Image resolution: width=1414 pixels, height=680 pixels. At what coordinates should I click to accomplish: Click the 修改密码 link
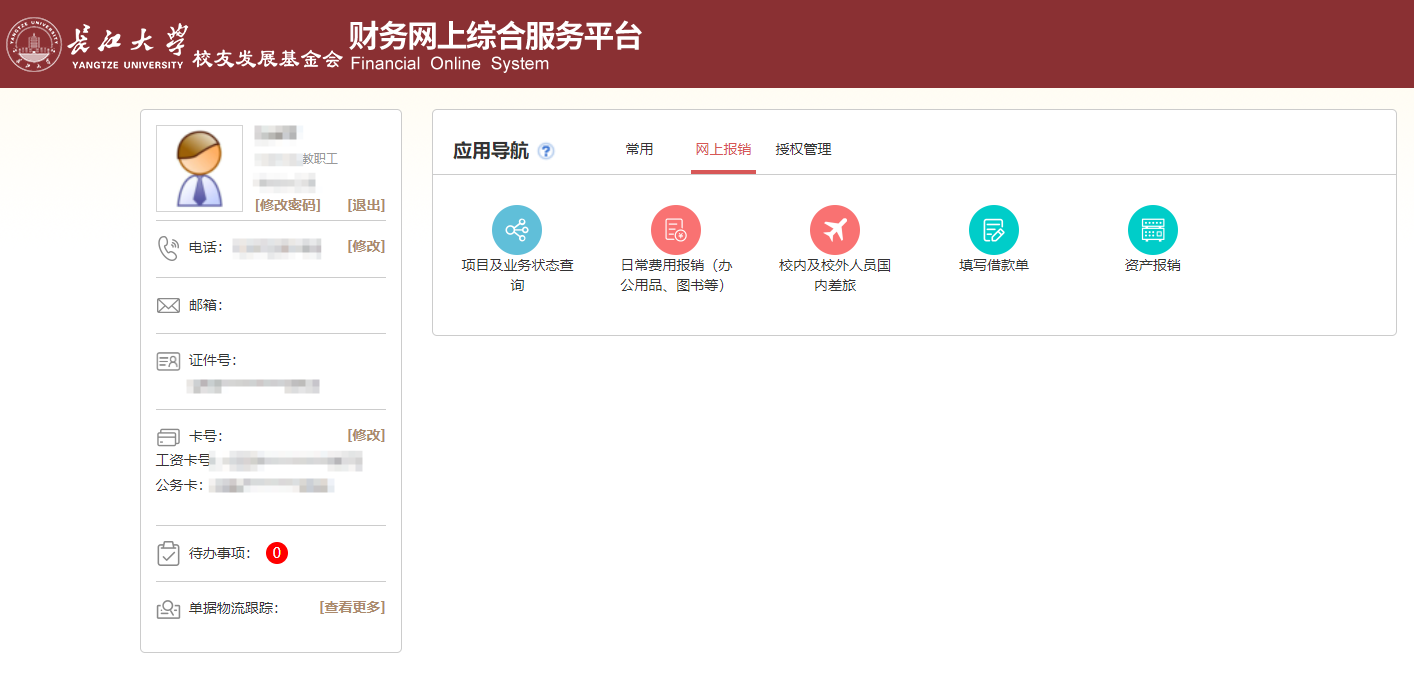(x=288, y=205)
